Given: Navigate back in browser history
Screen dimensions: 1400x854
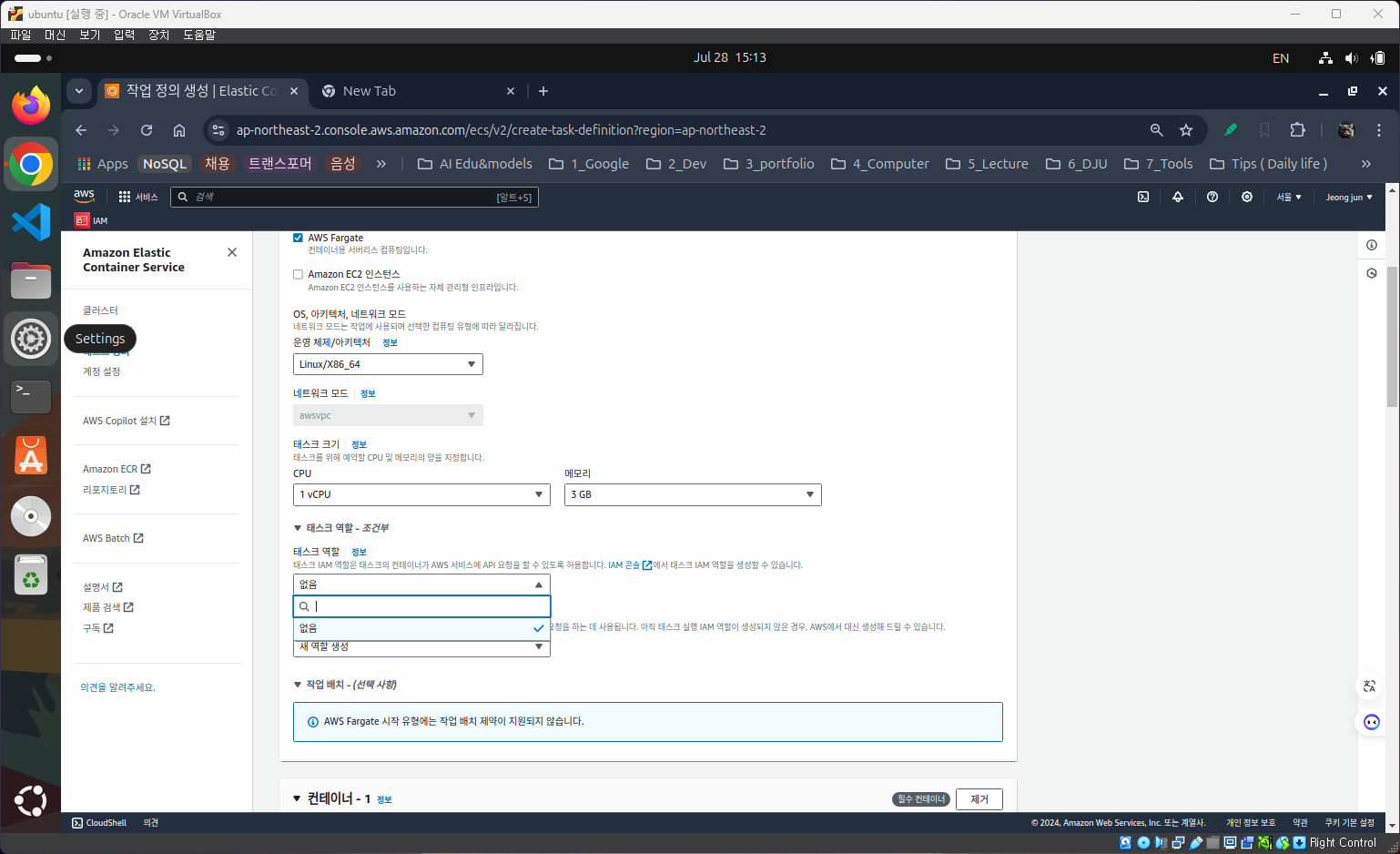Looking at the screenshot, I should [x=81, y=130].
